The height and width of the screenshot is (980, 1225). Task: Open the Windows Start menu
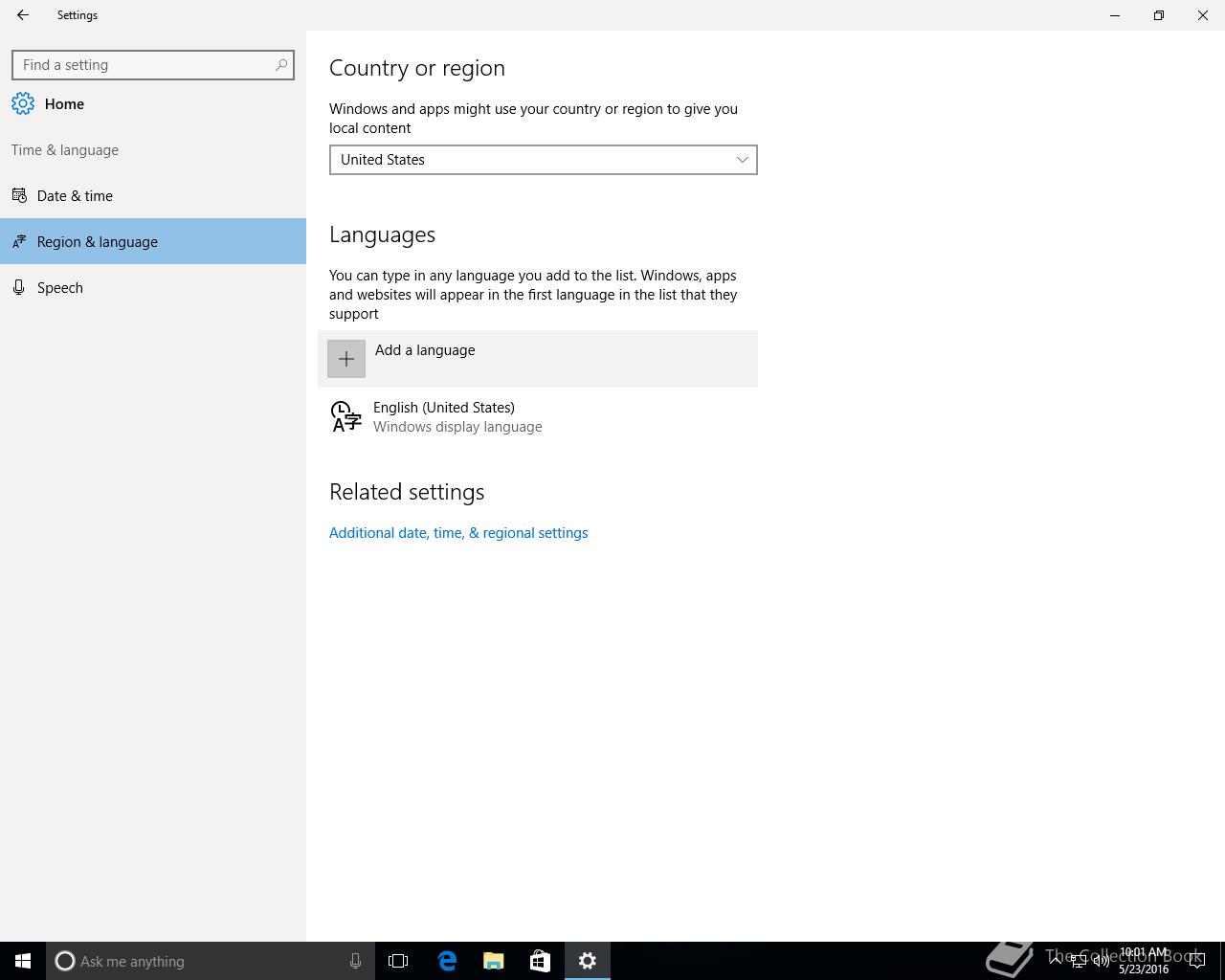tap(23, 961)
